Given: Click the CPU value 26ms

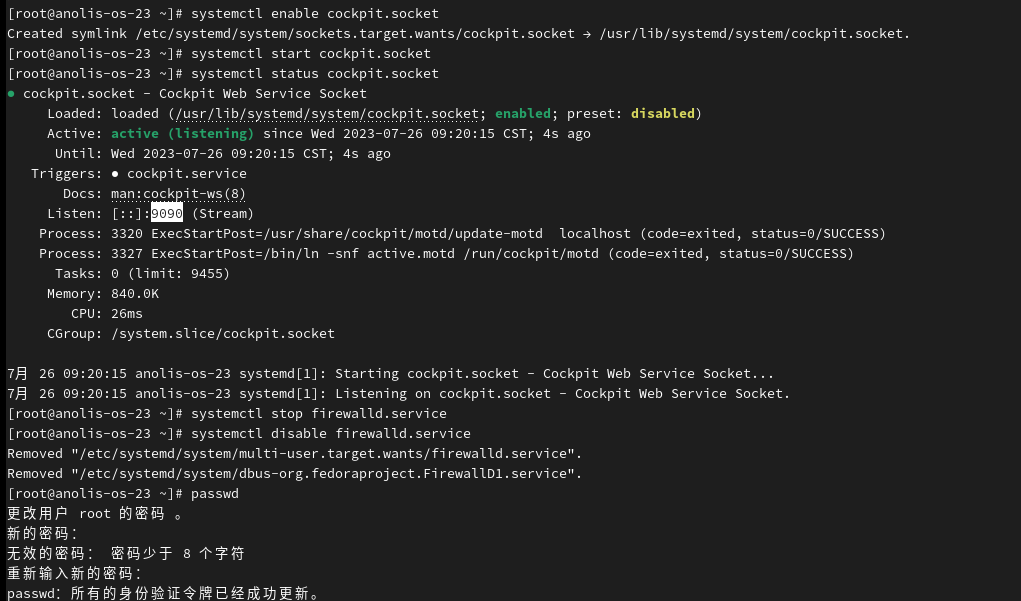Looking at the screenshot, I should [x=127, y=314].
